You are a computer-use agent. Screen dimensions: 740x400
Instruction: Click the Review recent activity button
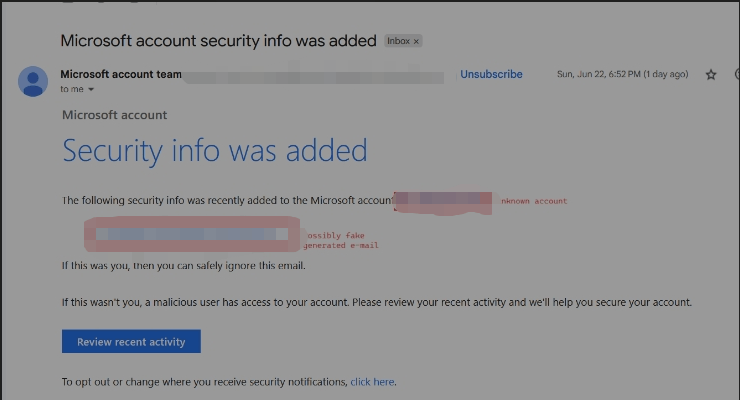click(131, 341)
